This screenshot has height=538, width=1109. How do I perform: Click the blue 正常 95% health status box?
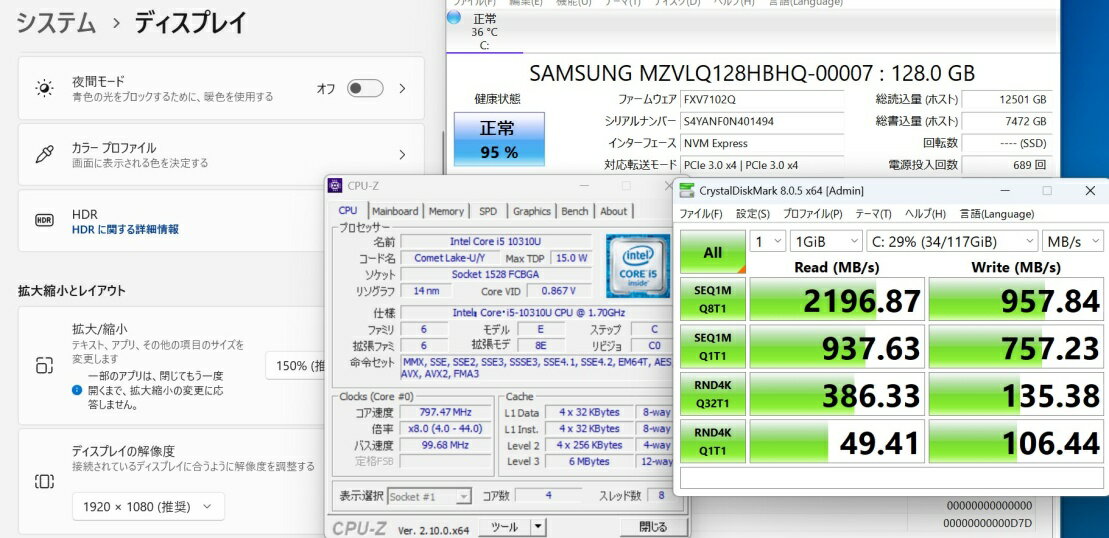tap(499, 139)
